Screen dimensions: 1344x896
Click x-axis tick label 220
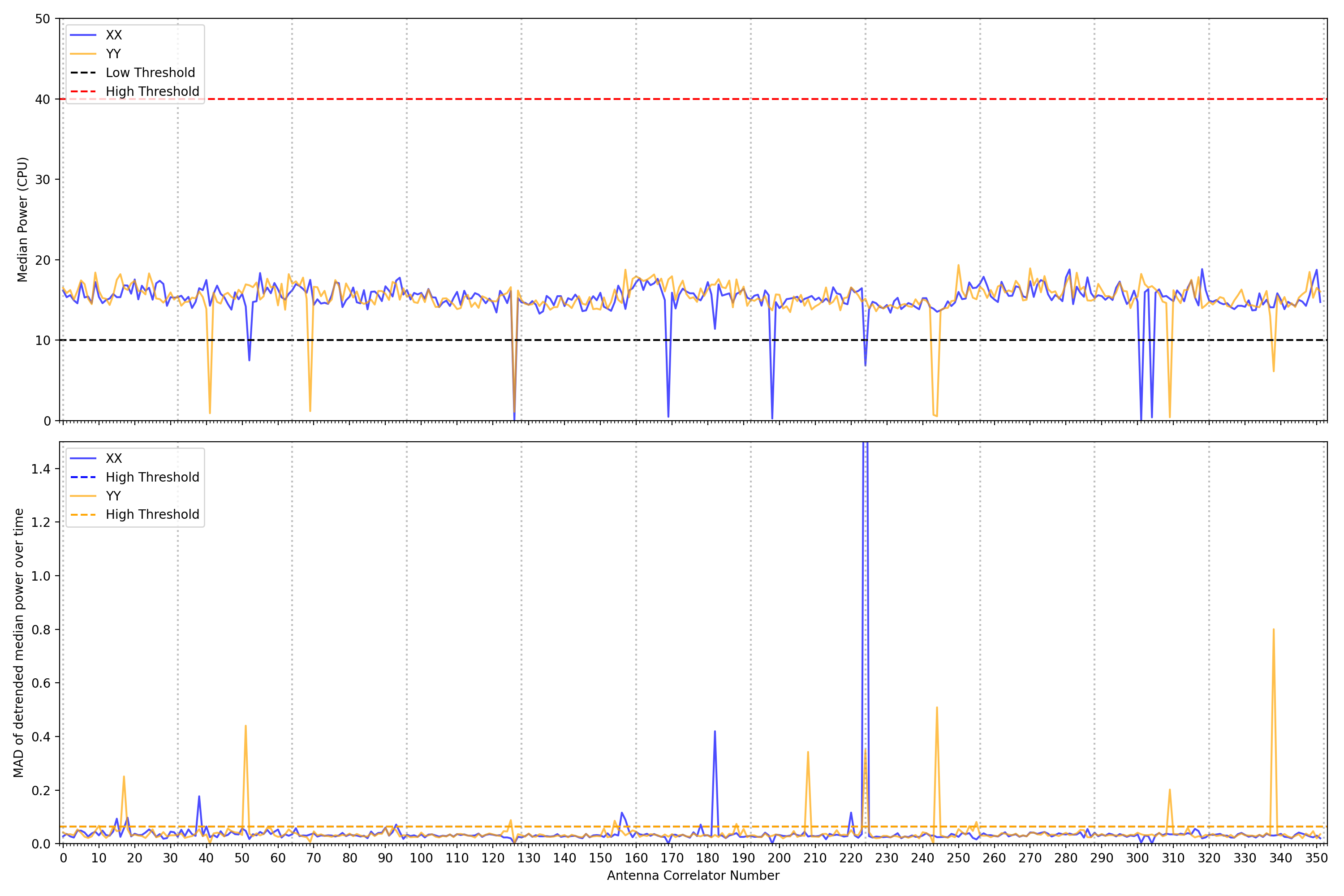851,858
